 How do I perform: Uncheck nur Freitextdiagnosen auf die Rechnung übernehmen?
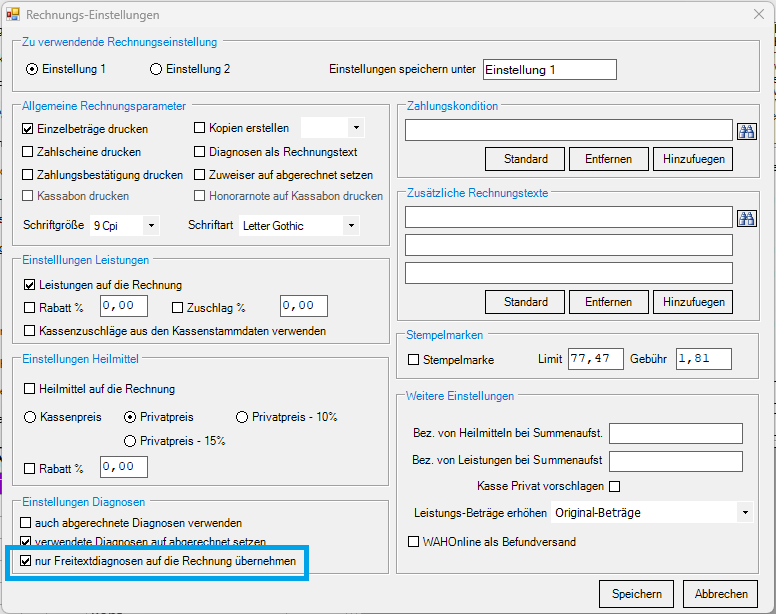click(26, 562)
